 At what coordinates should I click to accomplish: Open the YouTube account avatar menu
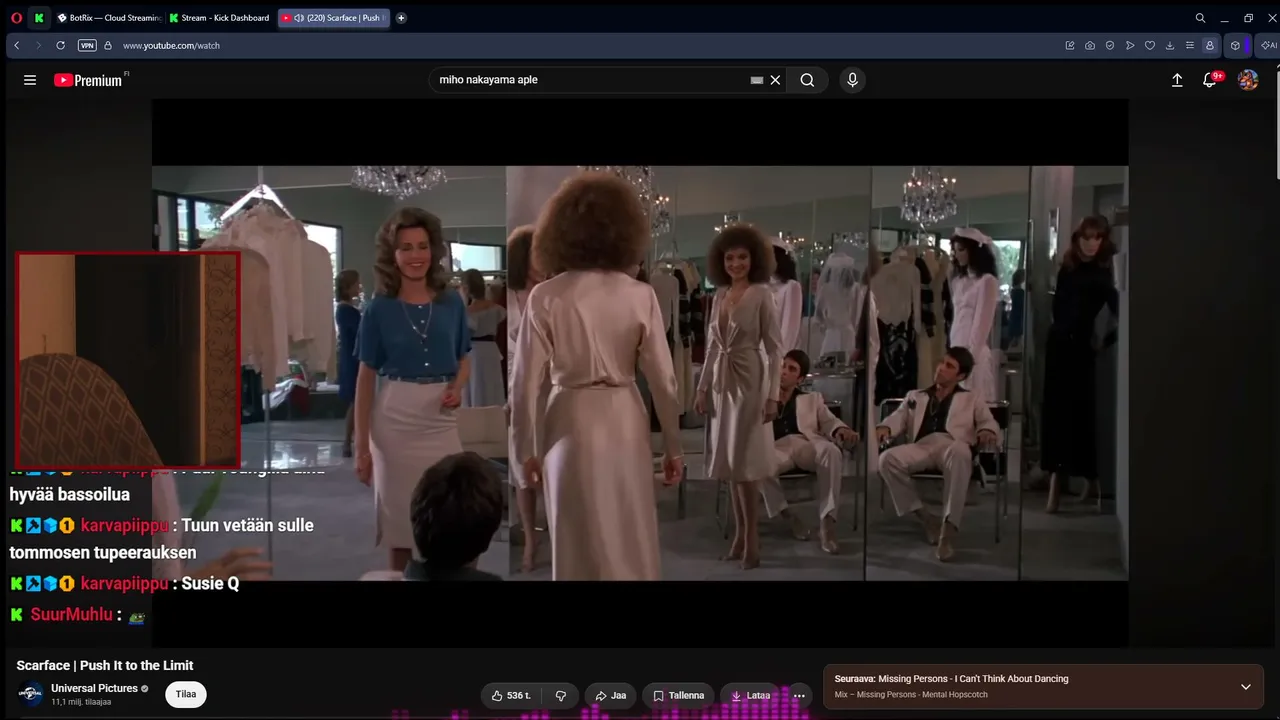point(1248,80)
